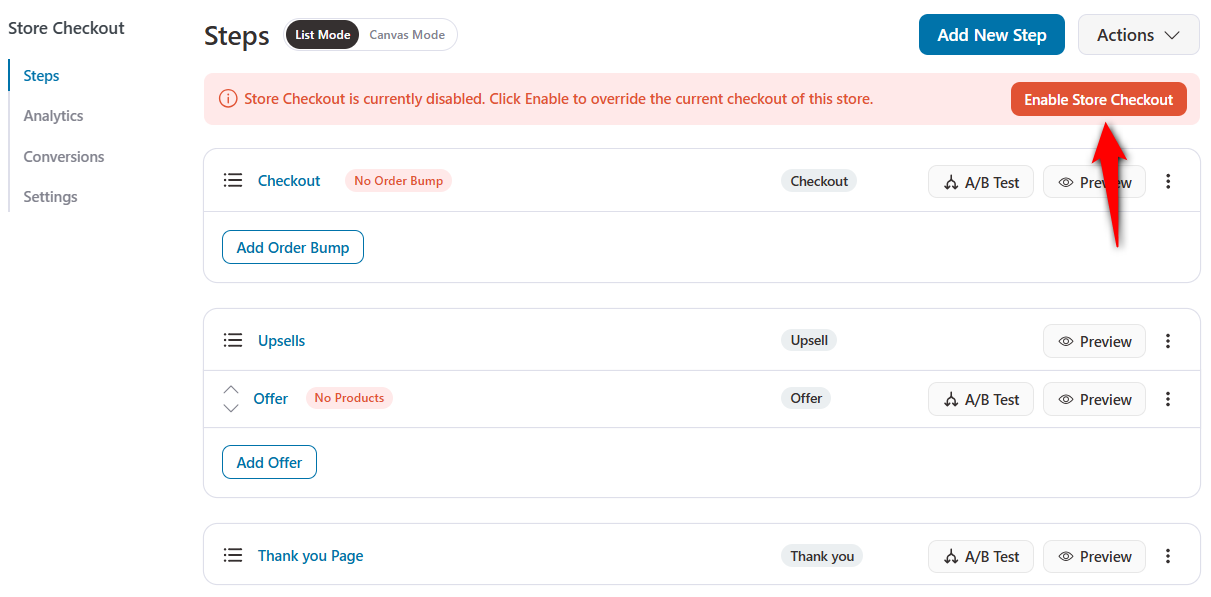The image size is (1211, 597).
Task: Click Enable Store Checkout button
Action: [x=1098, y=100]
